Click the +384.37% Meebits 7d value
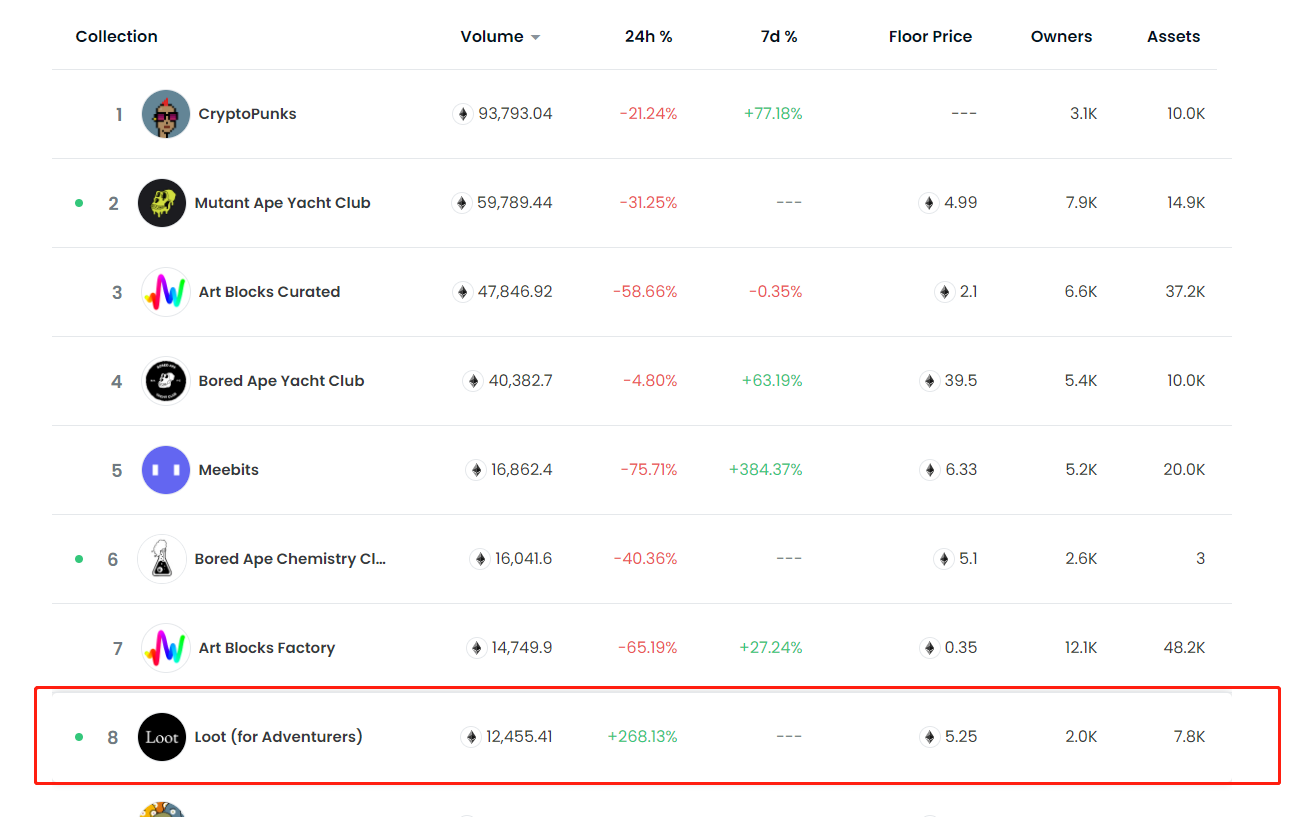Viewport: 1311px width, 817px height. coord(765,470)
